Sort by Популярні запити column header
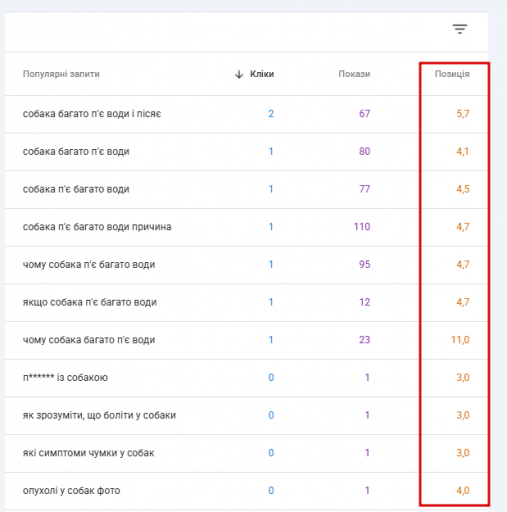Image resolution: width=507 pixels, height=512 pixels. pyautogui.click(x=61, y=74)
